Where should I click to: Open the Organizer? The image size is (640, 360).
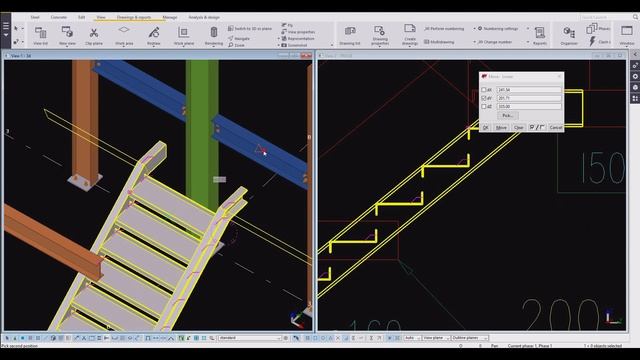pos(569,35)
